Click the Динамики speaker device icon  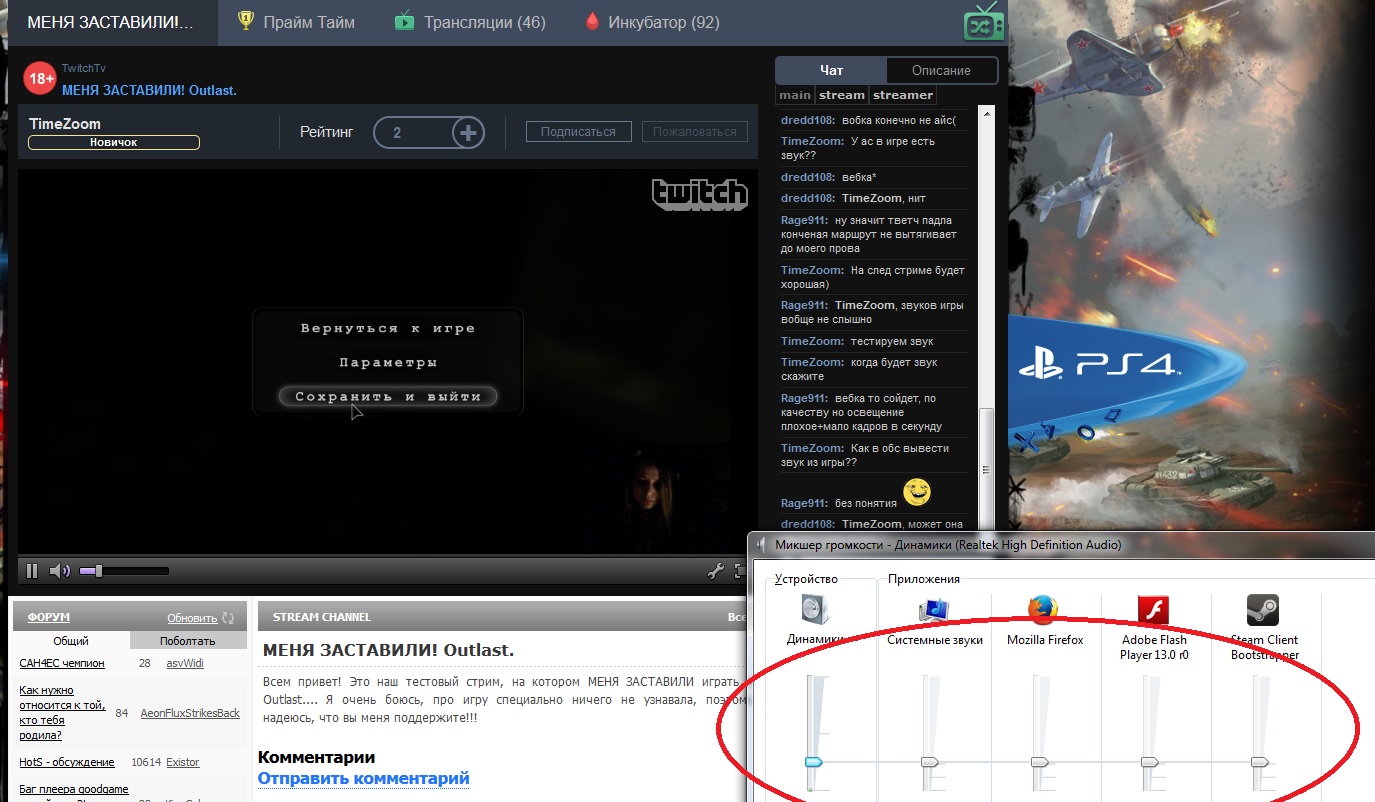point(815,610)
